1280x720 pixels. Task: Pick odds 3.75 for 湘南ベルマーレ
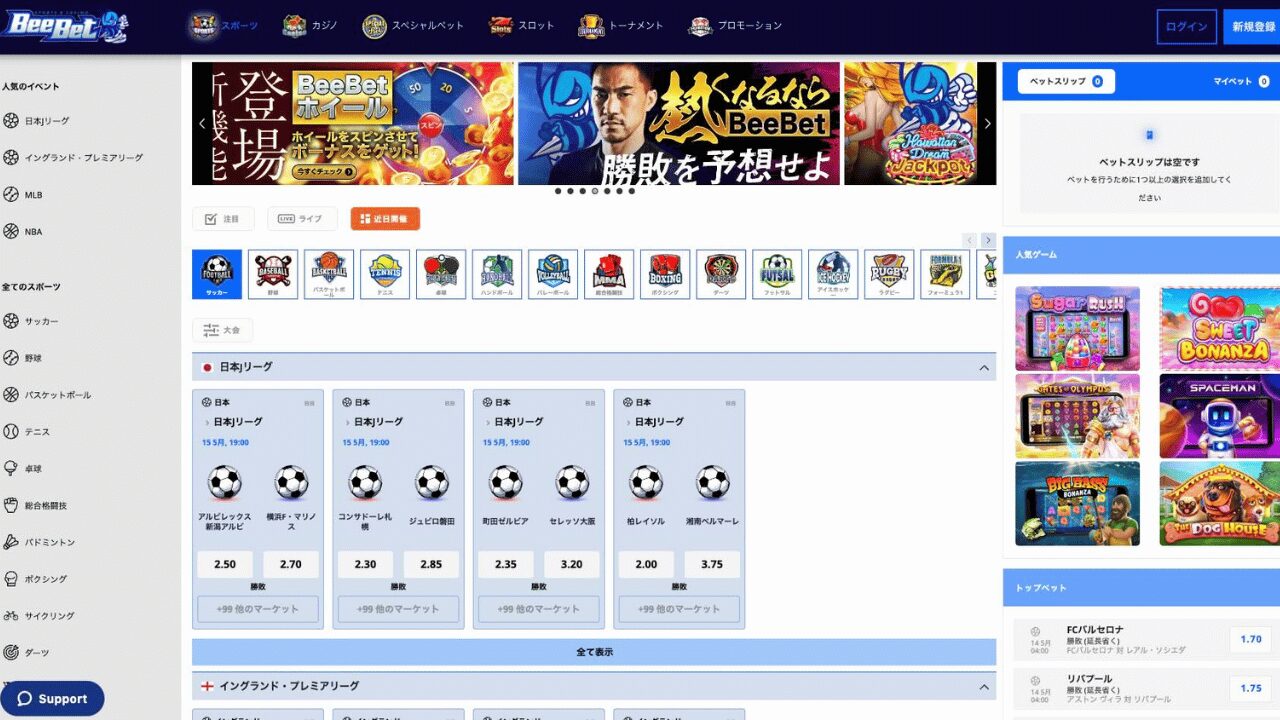tap(712, 564)
